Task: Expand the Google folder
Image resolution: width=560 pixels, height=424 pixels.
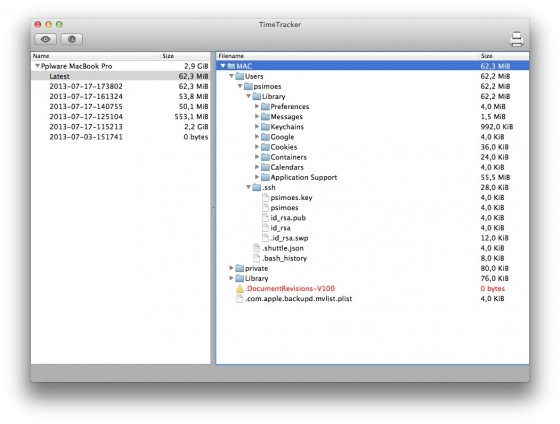Action: [x=257, y=136]
